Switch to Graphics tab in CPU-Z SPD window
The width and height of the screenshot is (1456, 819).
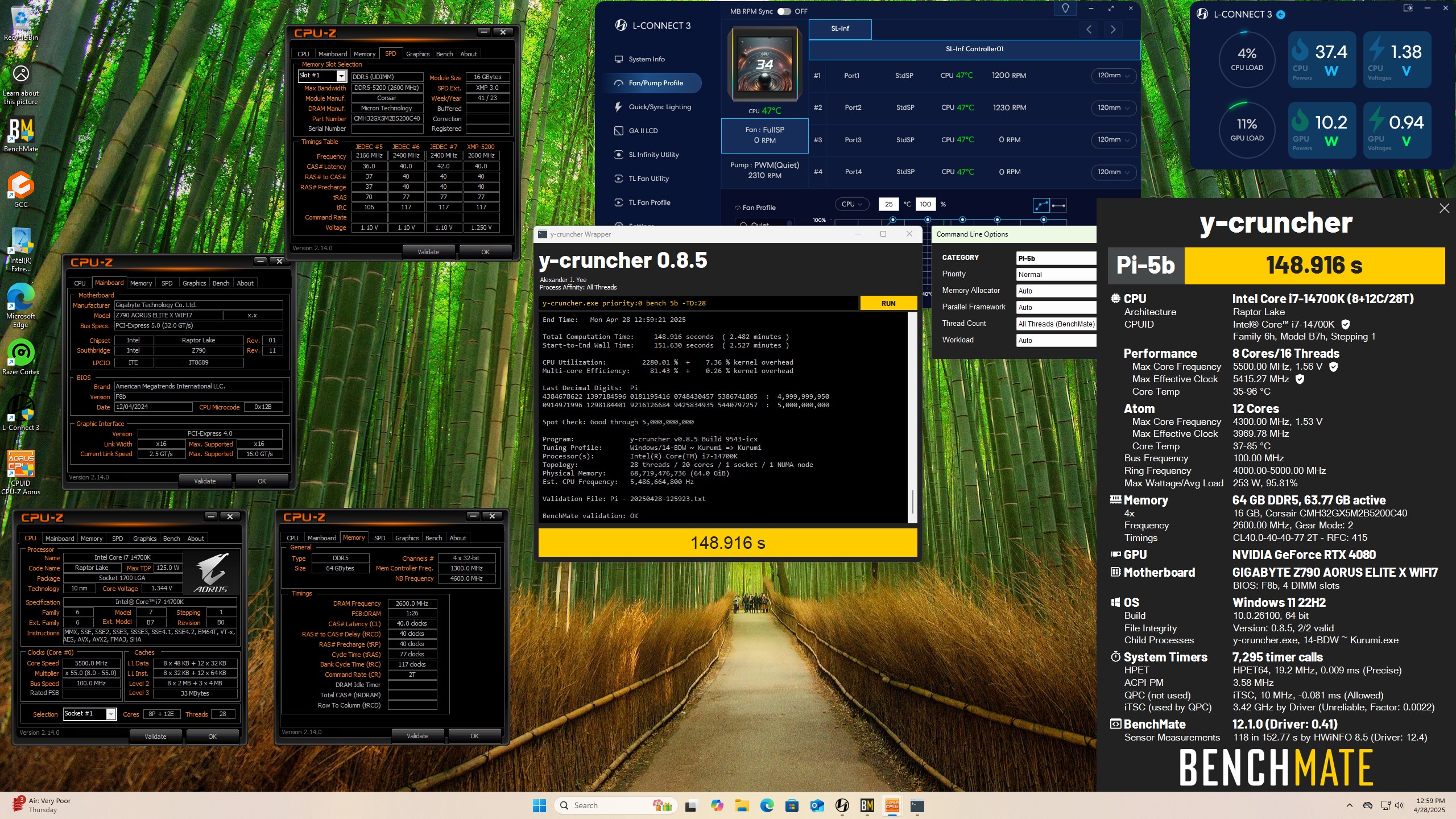click(417, 54)
